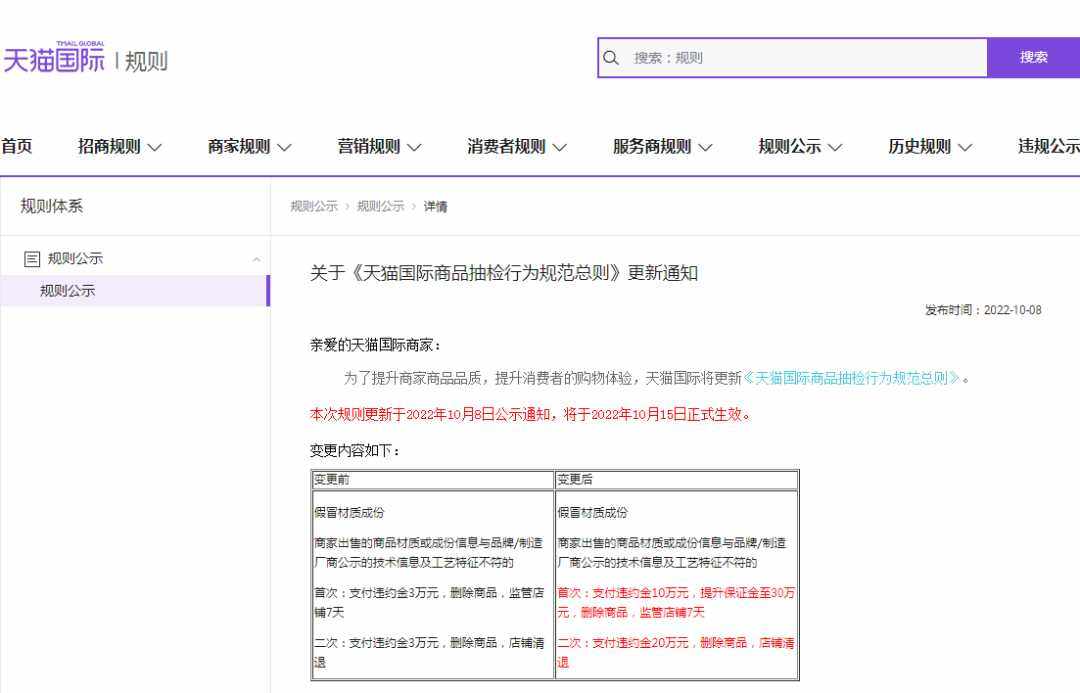1080x693 pixels.
Task: Open the 《天猫国际商品抽检行为规范总则》 blue link
Action: coord(851,378)
